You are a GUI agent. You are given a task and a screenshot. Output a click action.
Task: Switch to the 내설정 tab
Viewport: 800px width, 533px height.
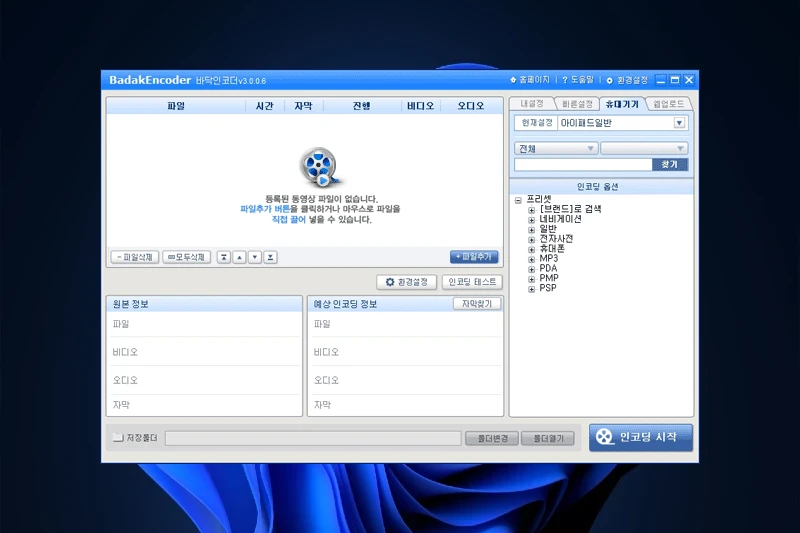tap(531, 103)
